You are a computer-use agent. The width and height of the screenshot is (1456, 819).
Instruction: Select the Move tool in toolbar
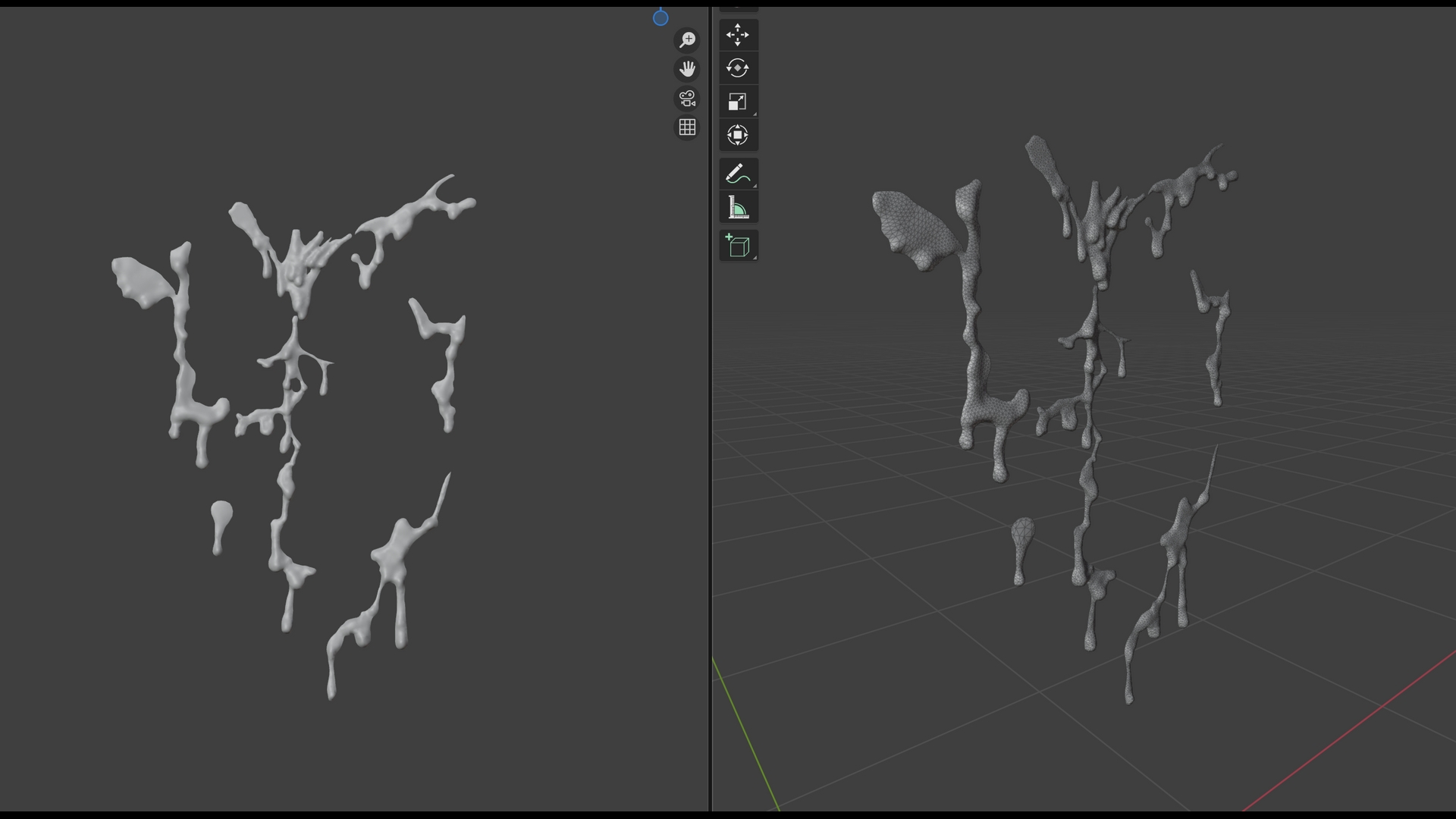738,35
